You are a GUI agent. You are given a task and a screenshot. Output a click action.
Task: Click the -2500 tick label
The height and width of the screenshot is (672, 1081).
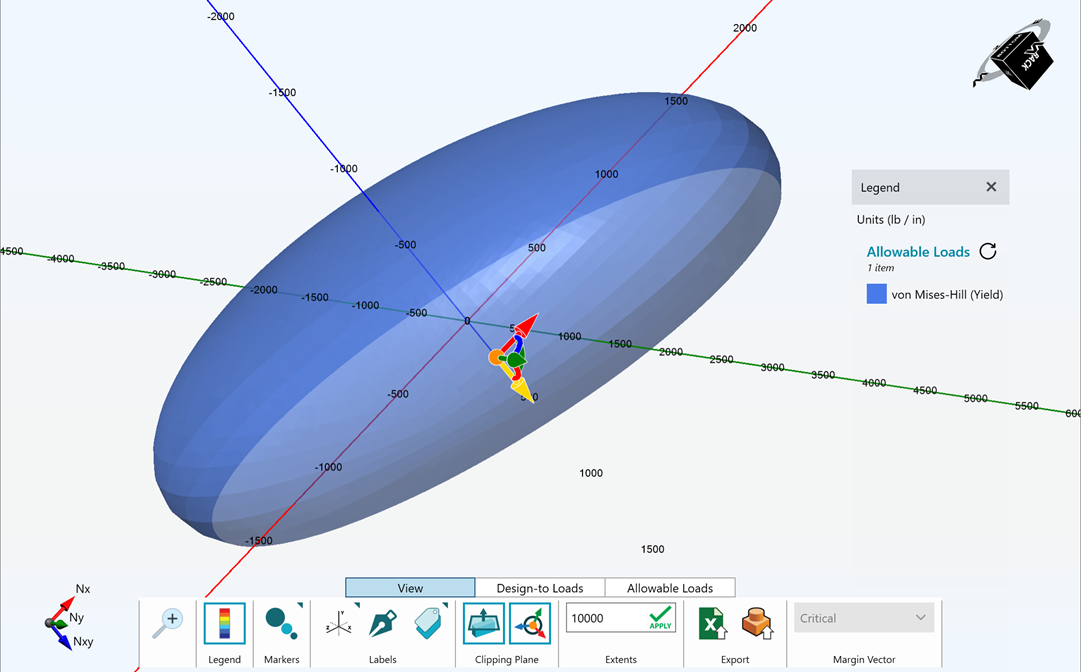click(x=214, y=281)
